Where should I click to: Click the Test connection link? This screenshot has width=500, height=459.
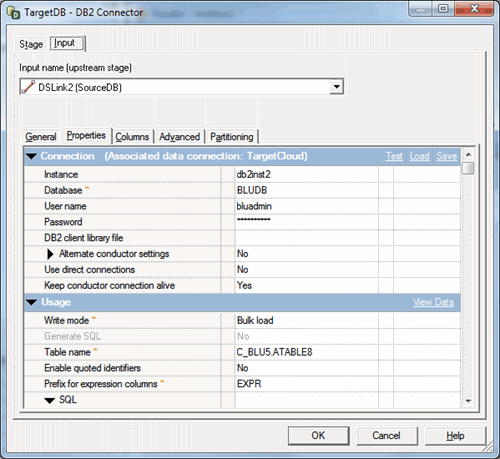394,156
